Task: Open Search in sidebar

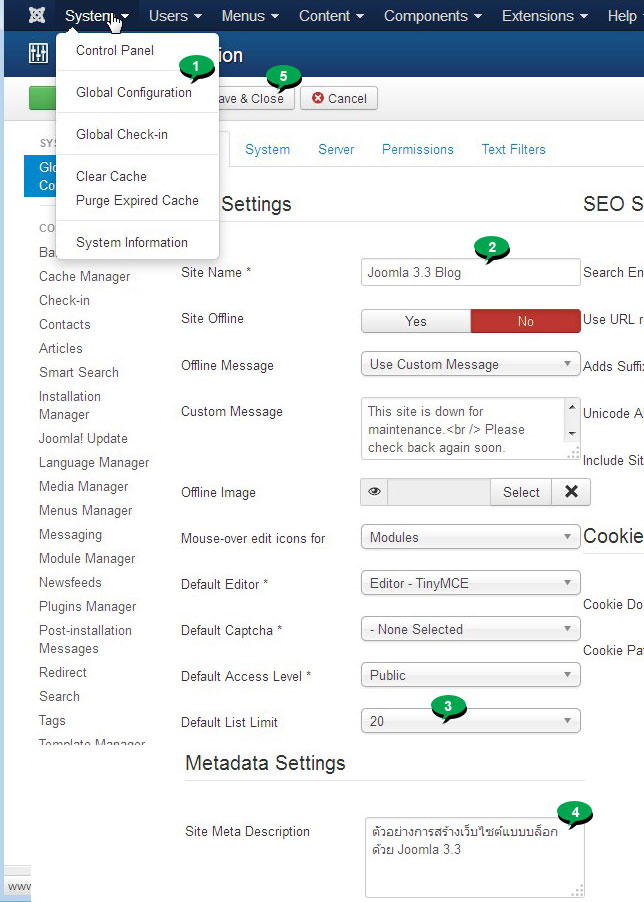Action: click(x=59, y=697)
